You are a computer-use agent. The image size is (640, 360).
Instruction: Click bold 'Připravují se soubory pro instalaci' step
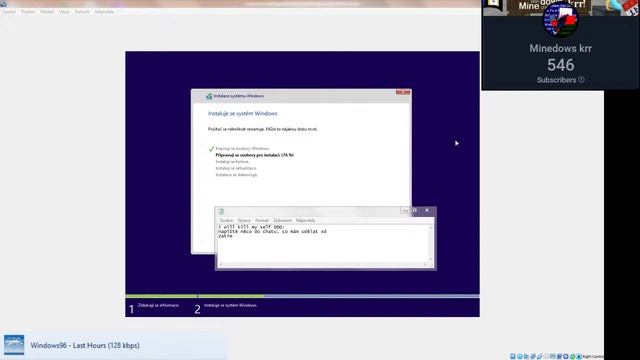(x=255, y=155)
